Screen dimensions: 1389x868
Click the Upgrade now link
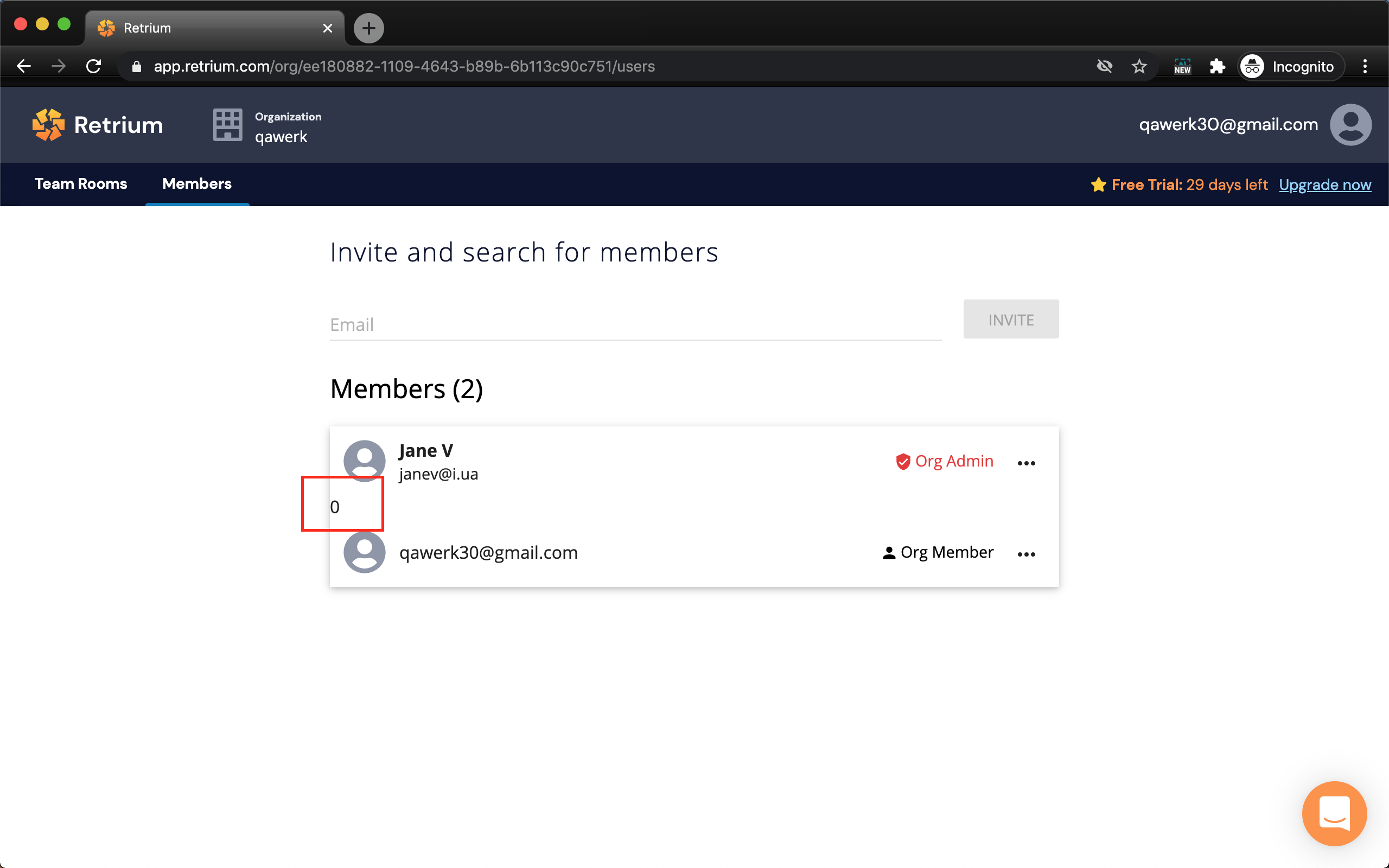[x=1325, y=184]
